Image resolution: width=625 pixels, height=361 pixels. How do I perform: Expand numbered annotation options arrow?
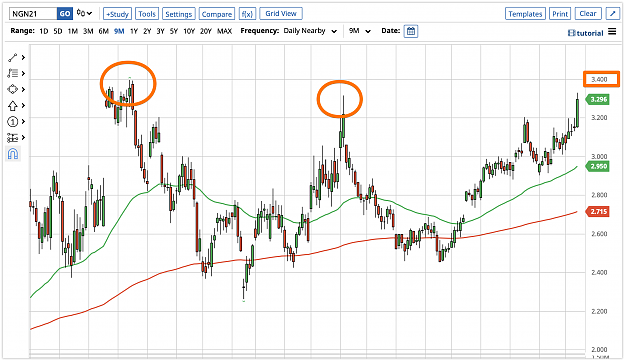(24, 122)
